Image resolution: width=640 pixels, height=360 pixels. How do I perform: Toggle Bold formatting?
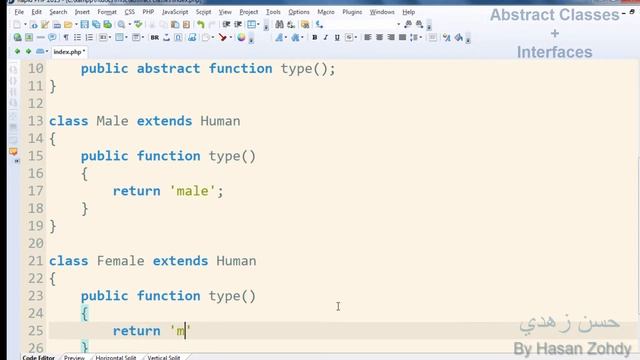tap(314, 38)
